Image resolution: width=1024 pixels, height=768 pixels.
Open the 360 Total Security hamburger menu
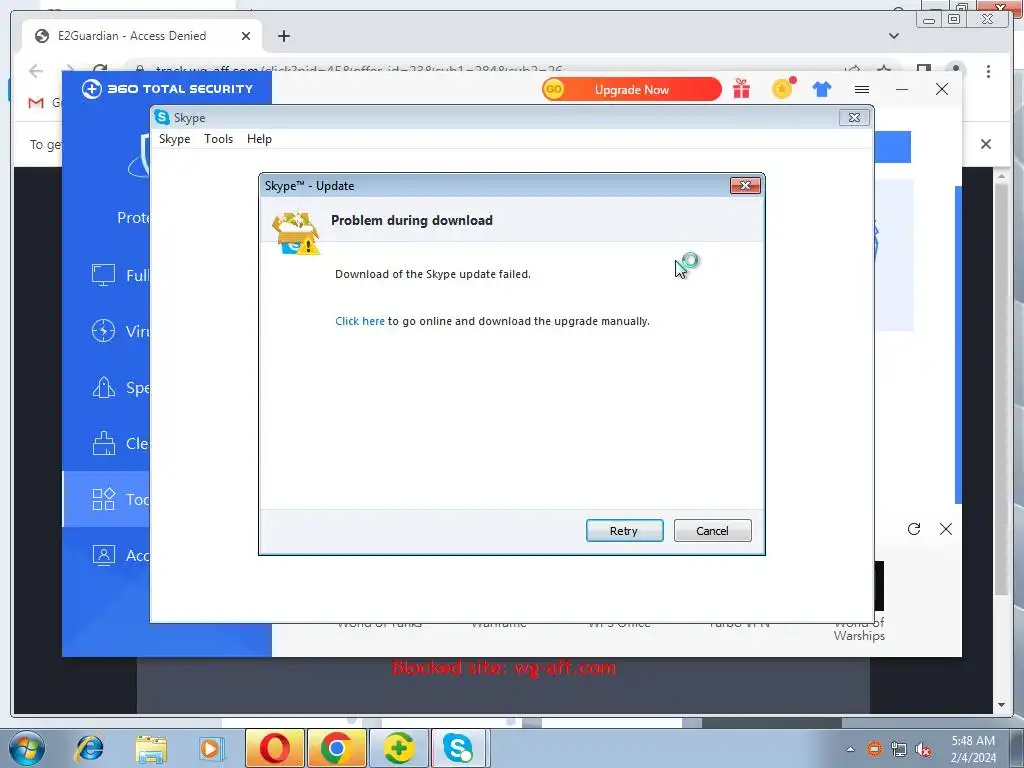(x=862, y=89)
